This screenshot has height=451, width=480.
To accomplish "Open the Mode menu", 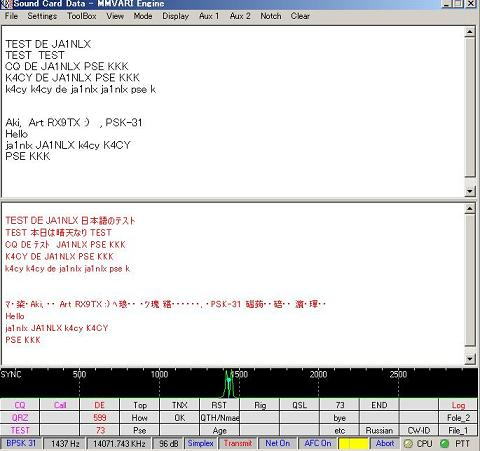I will (143, 16).
